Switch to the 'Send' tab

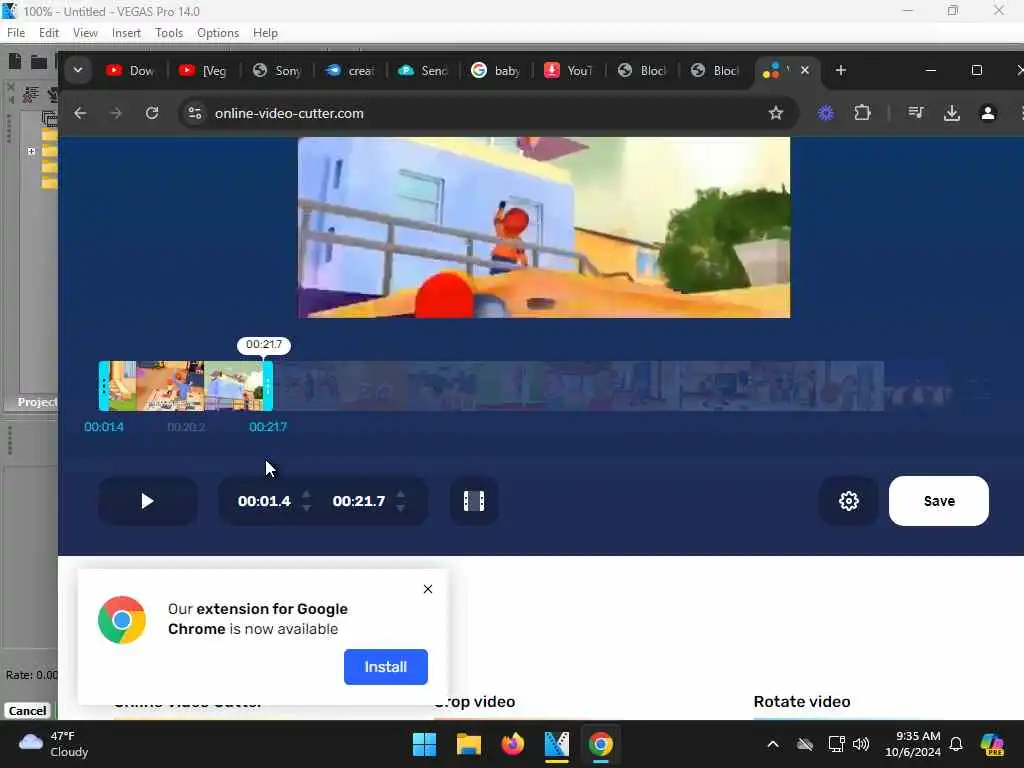423,71
